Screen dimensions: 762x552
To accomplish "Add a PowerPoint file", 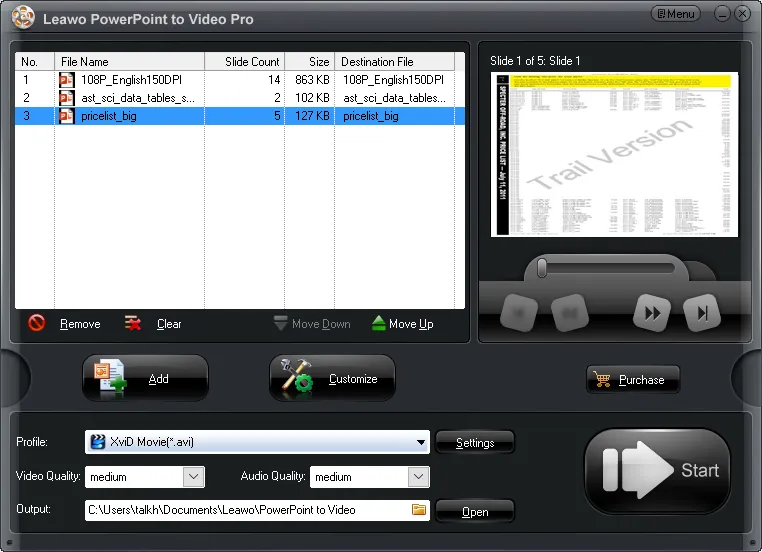I will (146, 379).
